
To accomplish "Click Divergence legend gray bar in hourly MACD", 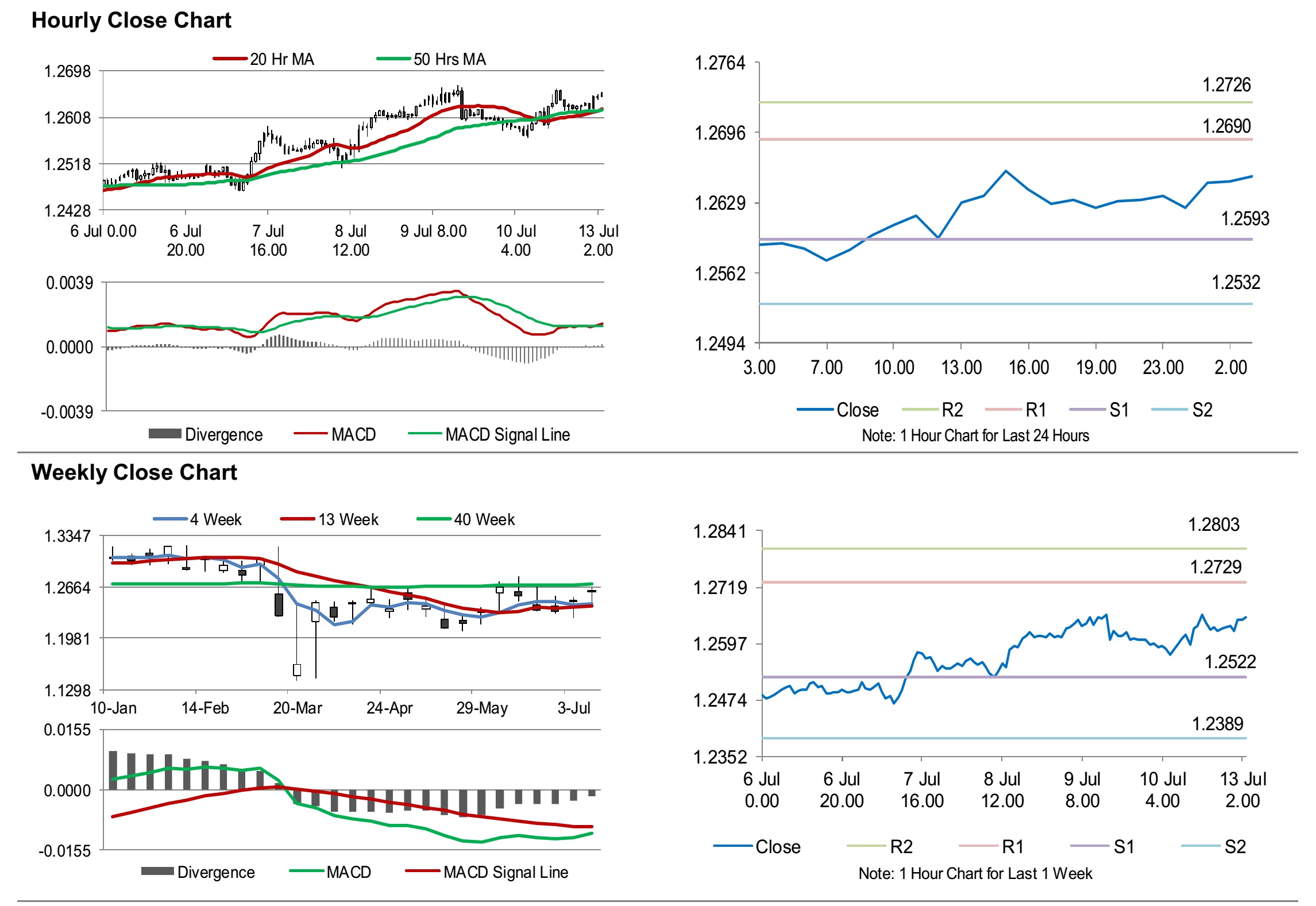I will coord(165,434).
